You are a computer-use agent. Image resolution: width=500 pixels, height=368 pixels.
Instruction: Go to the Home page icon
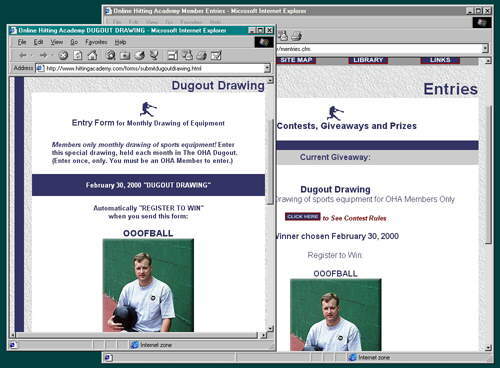[x=92, y=55]
